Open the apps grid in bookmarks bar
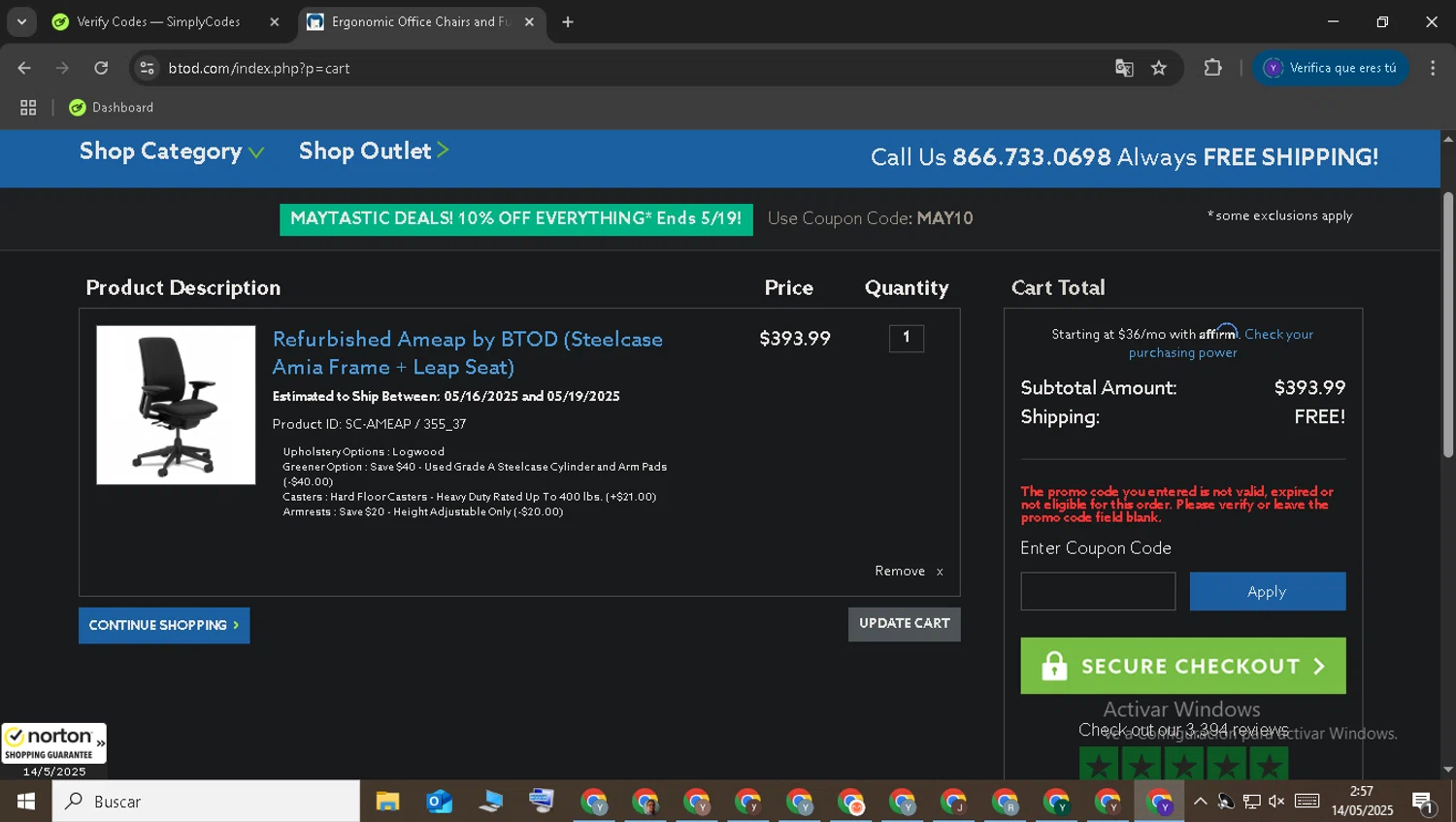1456x822 pixels. point(28,108)
